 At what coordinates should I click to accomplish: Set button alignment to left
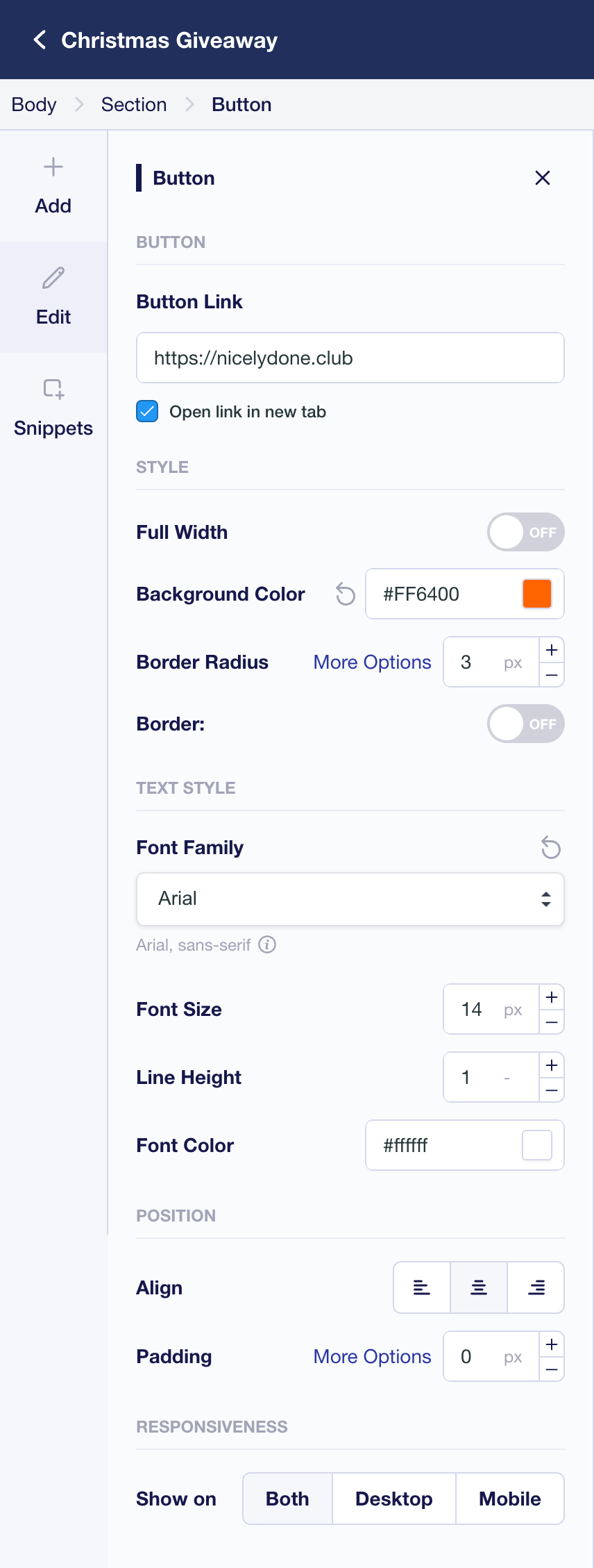(x=421, y=1287)
